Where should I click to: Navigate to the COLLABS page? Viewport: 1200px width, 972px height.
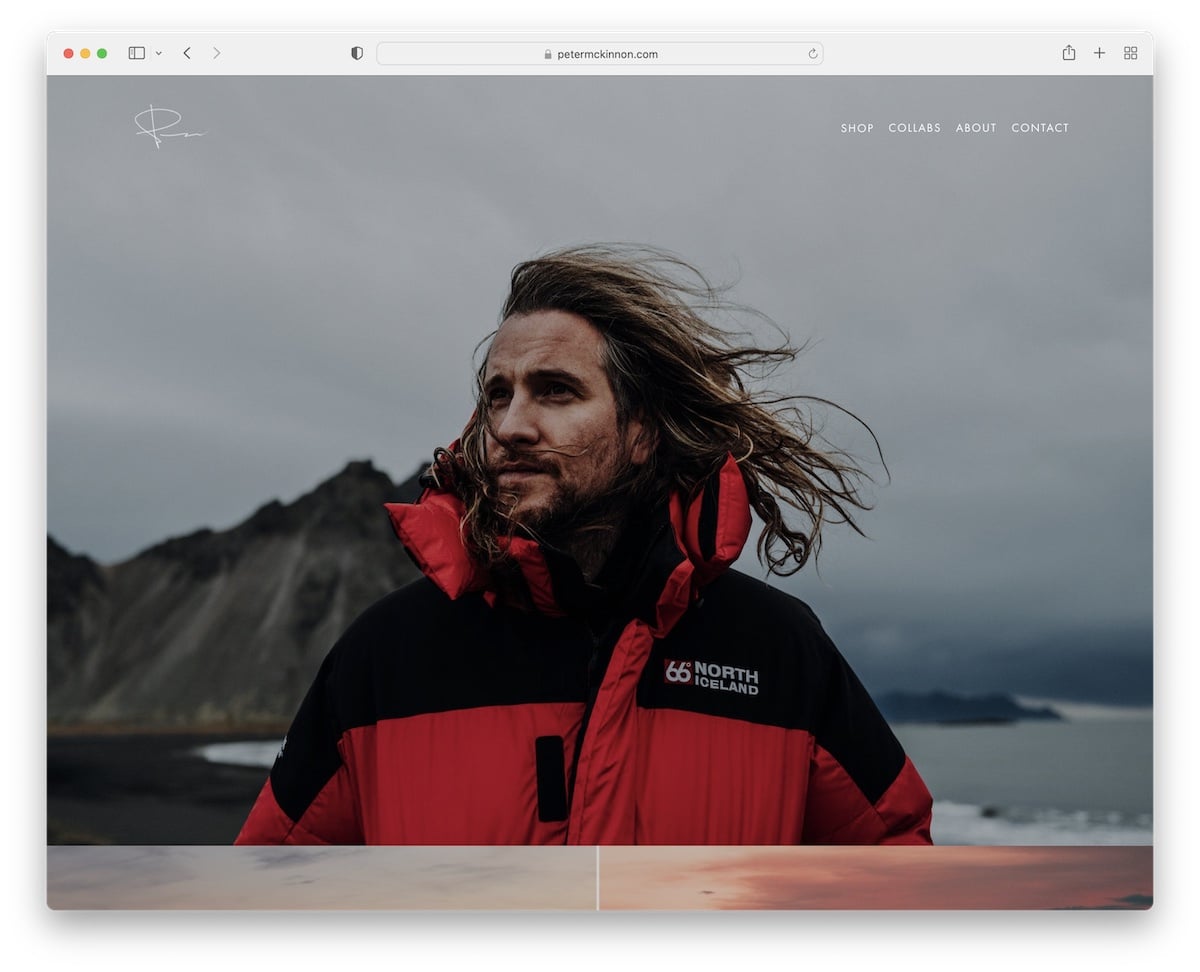(914, 128)
